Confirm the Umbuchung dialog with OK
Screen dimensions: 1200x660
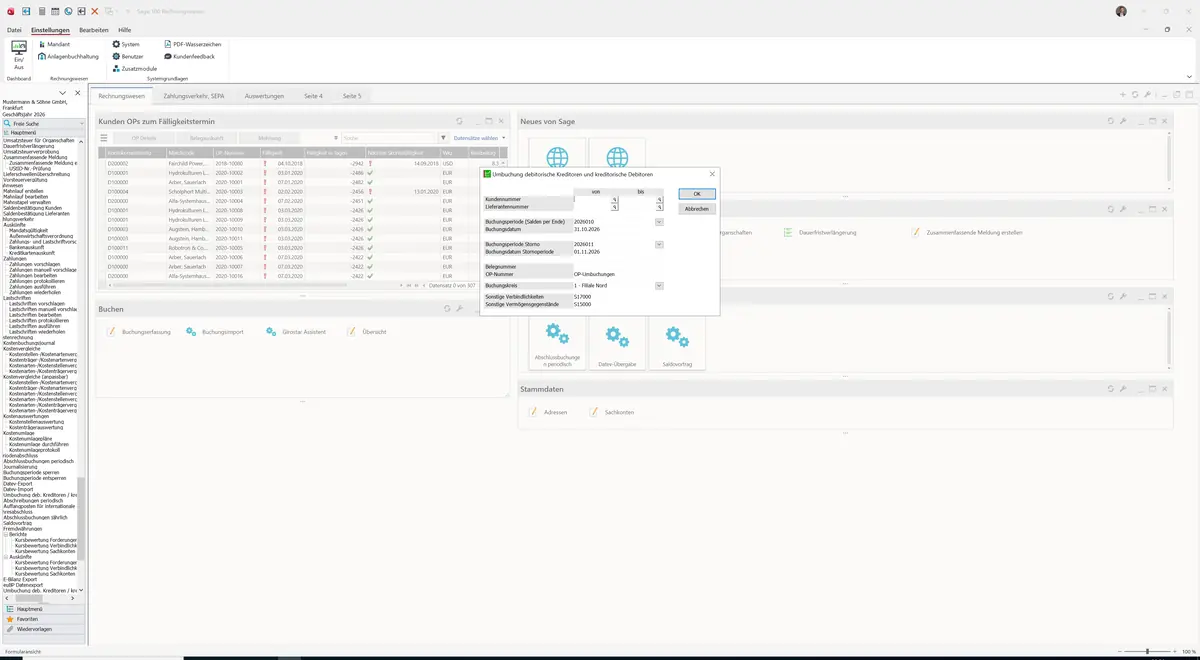tap(696, 194)
